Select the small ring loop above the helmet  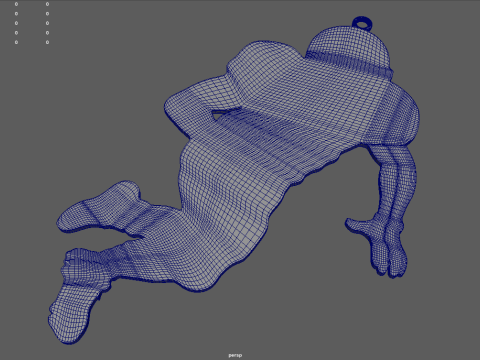click(x=363, y=23)
